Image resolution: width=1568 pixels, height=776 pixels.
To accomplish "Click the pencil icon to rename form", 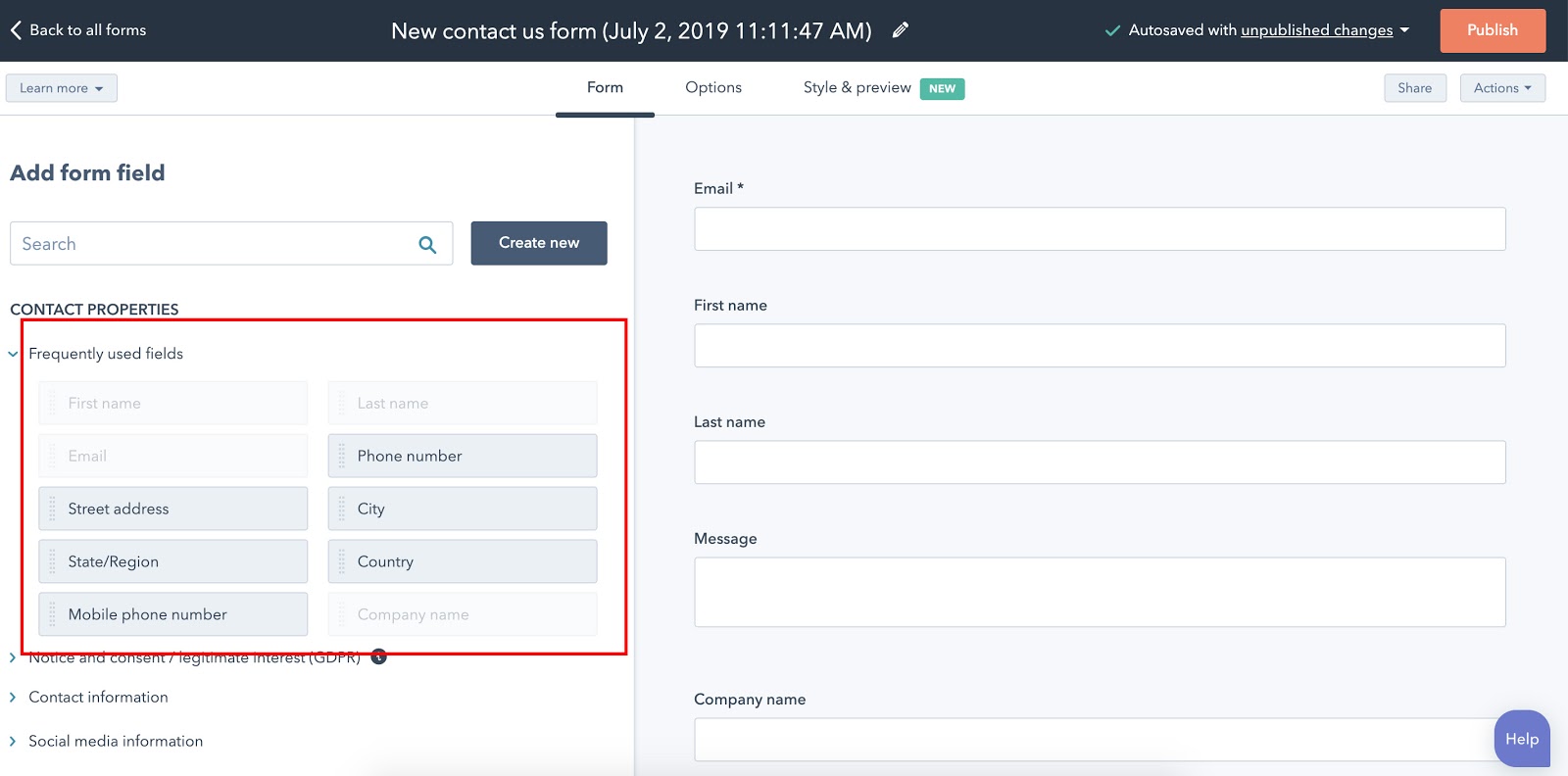I will pyautogui.click(x=901, y=30).
